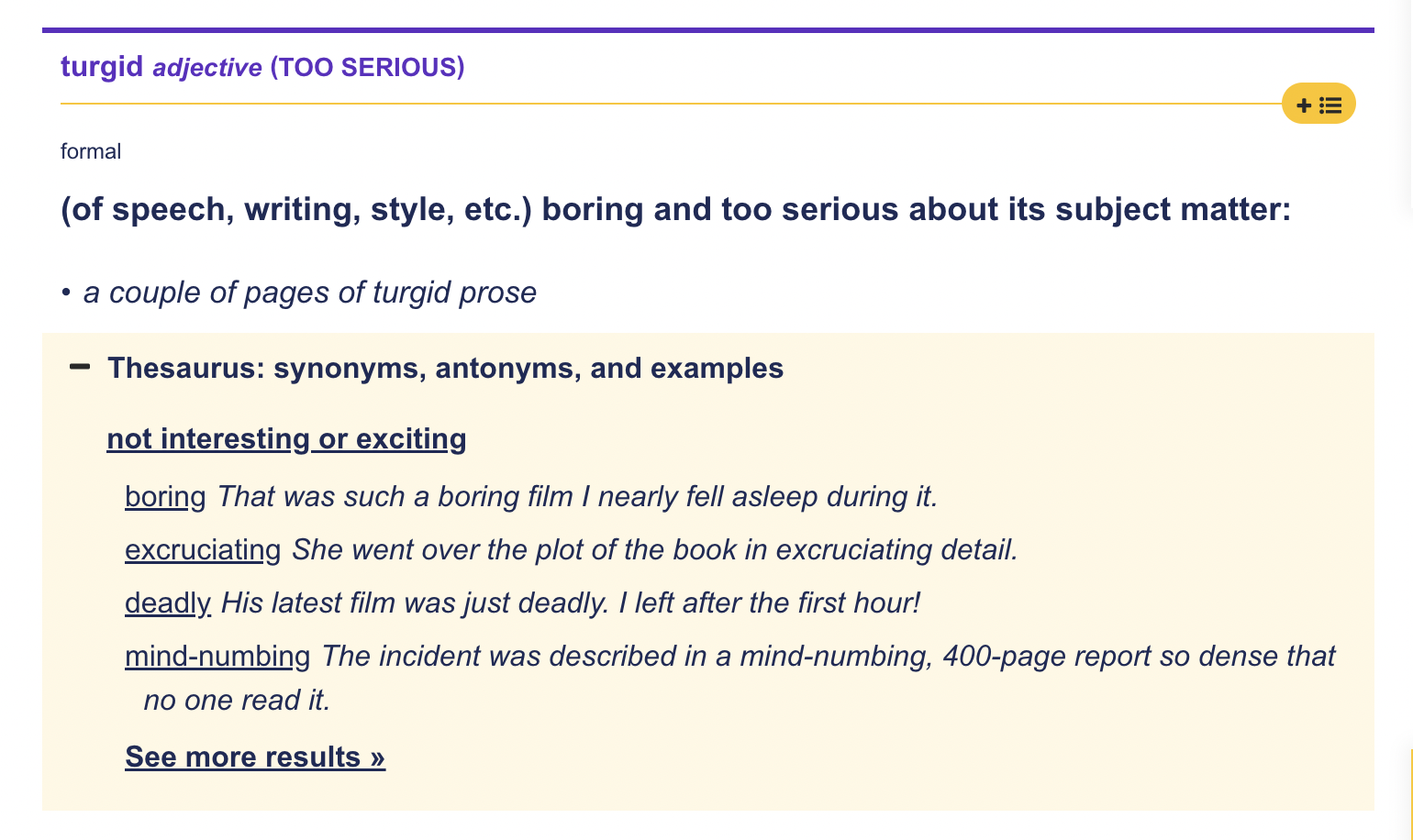Click the 'His latest film was just deadly' sentence
Screen dimensions: 1413x840
pos(570,602)
